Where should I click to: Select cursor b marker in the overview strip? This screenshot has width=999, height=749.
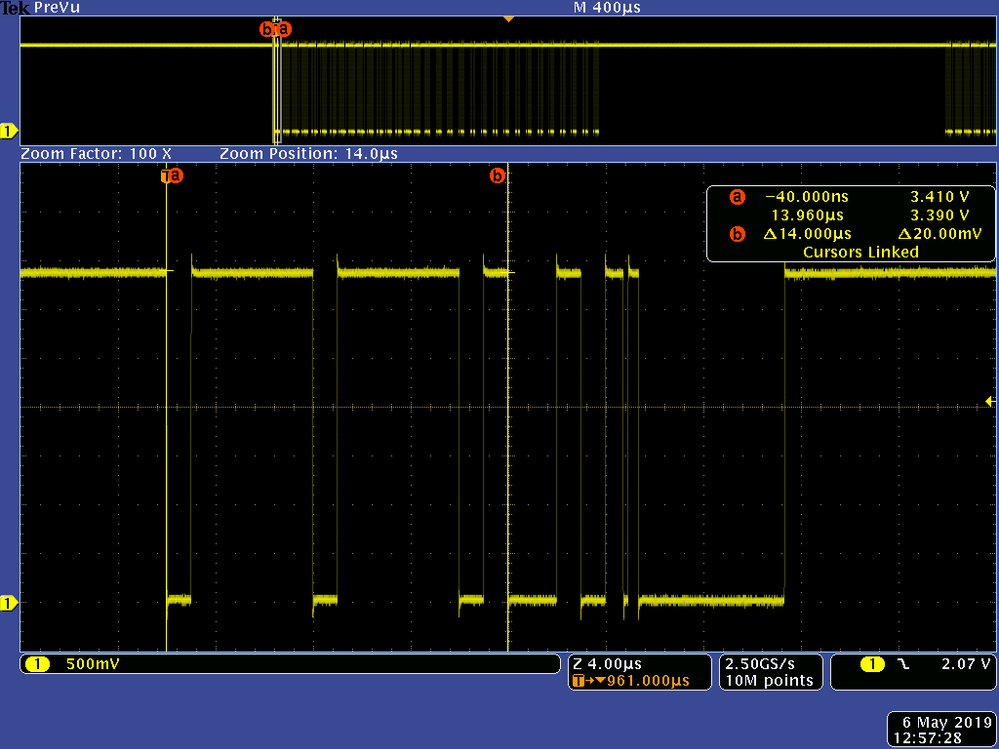click(266, 29)
